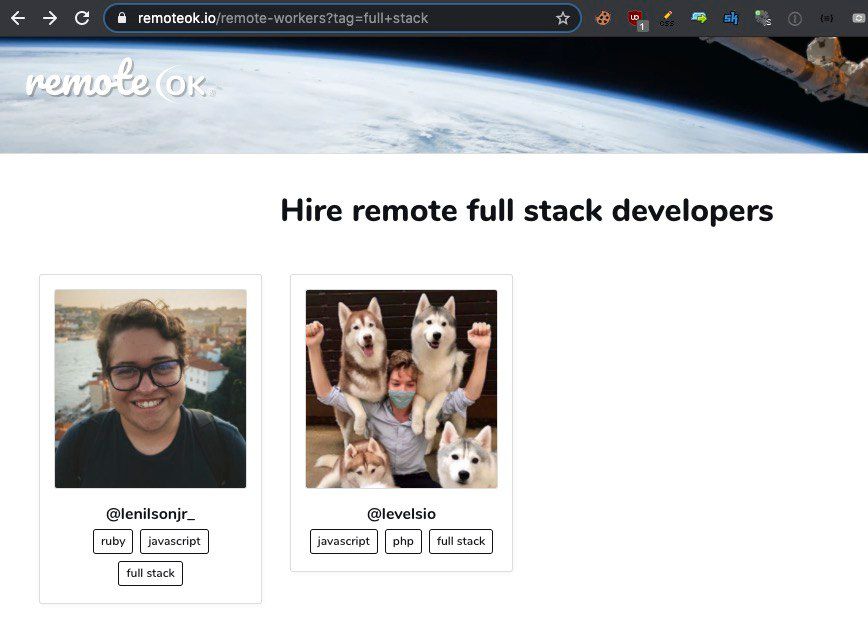This screenshot has height=628, width=868.
Task: Go forward with the browser arrow
Action: coord(50,18)
